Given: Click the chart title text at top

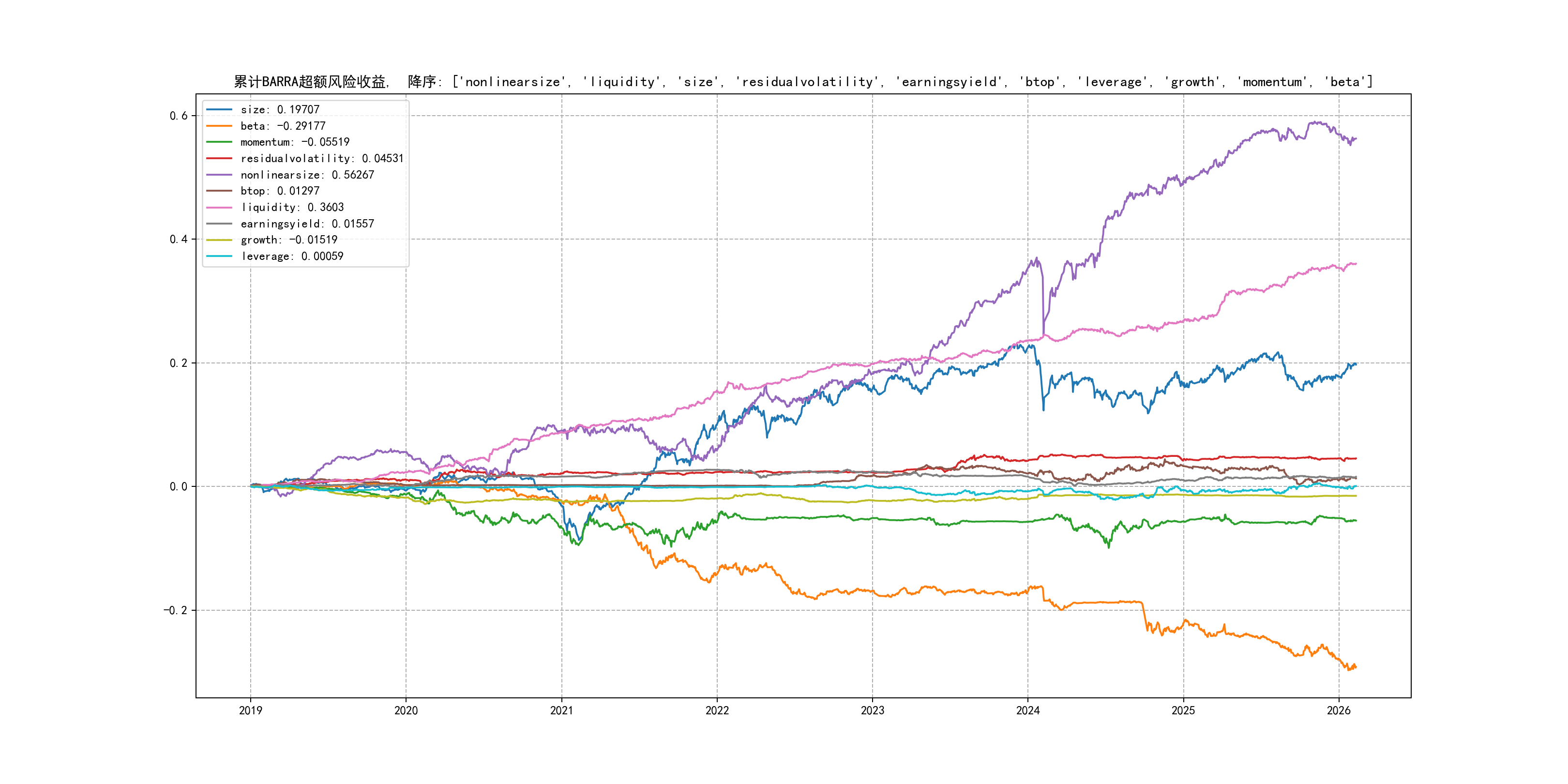Looking at the screenshot, I should coord(803,82).
